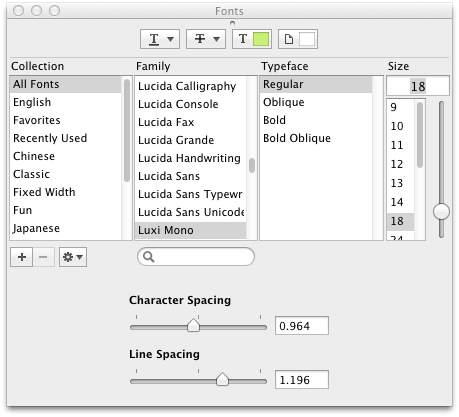Open the text underline style dropdown

pos(160,39)
